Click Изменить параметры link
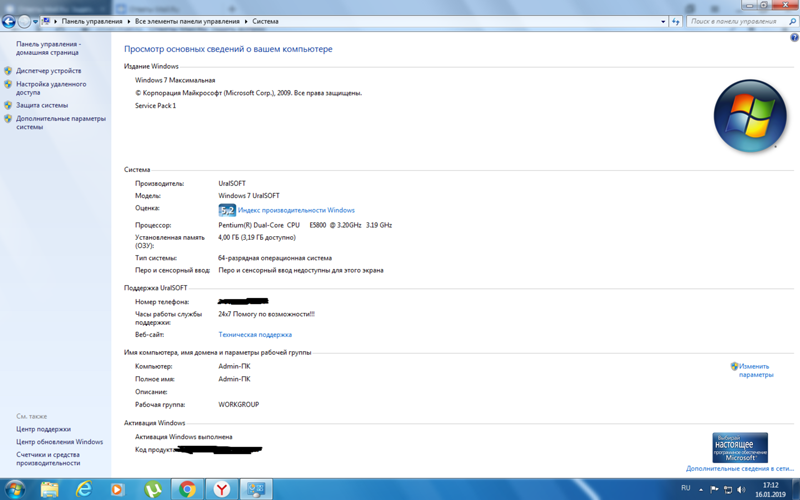This screenshot has height=500, width=800. click(756, 370)
